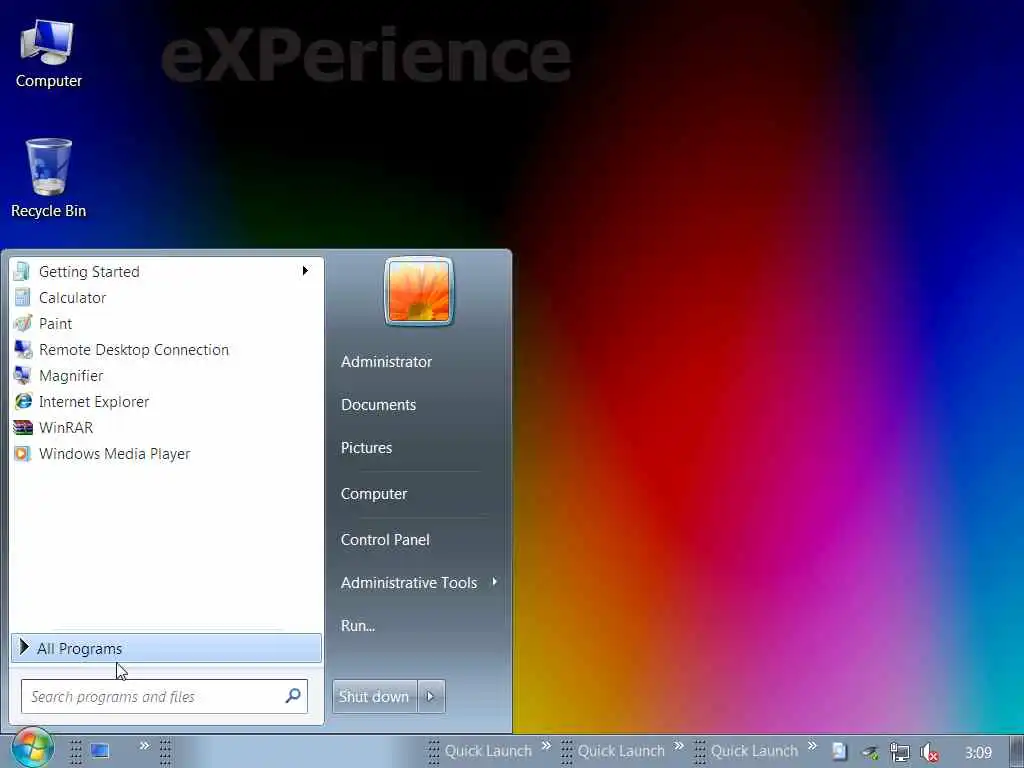This screenshot has height=768, width=1024.
Task: Open Control Panel
Action: 385,540
